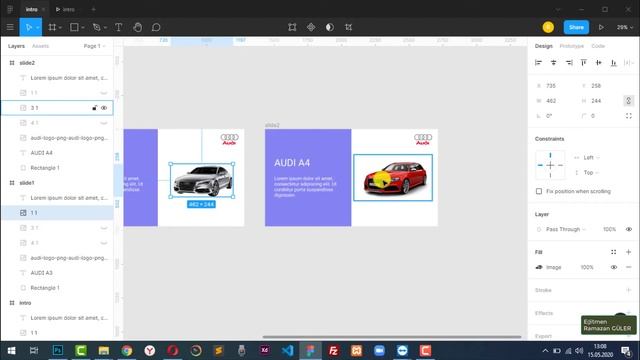This screenshot has width=640, height=360.
Task: Select the Frame tool
Action: [52, 27]
